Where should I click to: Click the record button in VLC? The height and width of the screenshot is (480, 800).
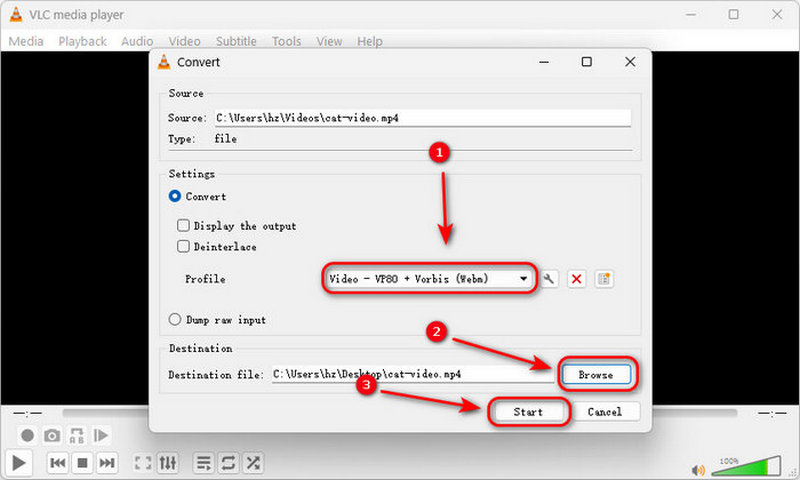tap(28, 436)
